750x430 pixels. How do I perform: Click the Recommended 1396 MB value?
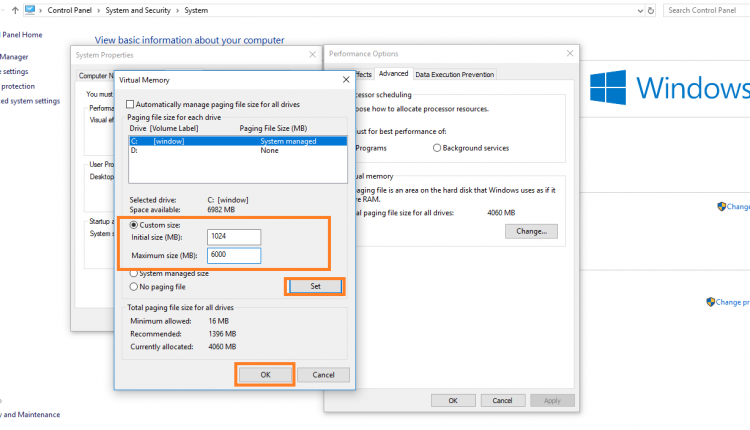(x=222, y=334)
